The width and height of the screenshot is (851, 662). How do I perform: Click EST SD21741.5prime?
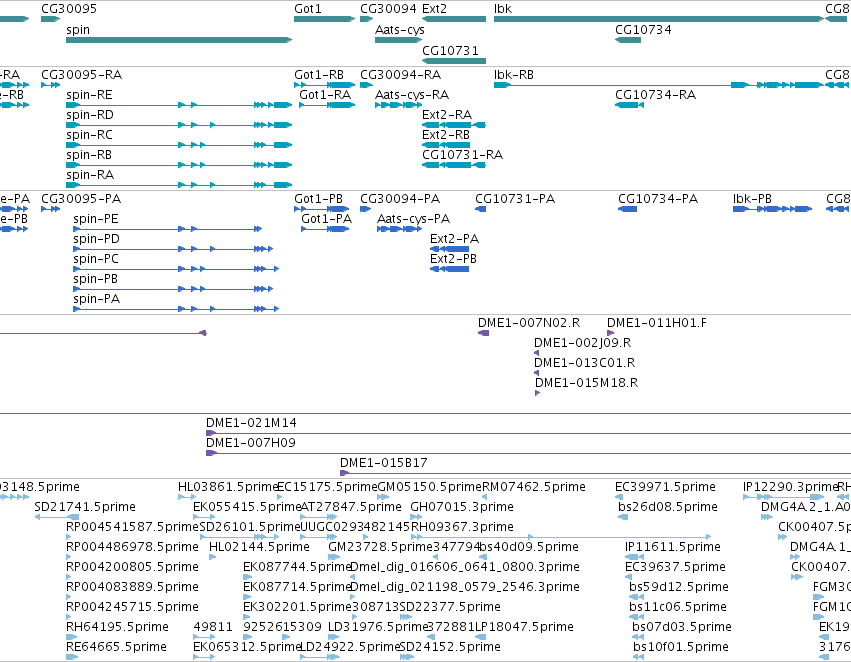(x=85, y=507)
